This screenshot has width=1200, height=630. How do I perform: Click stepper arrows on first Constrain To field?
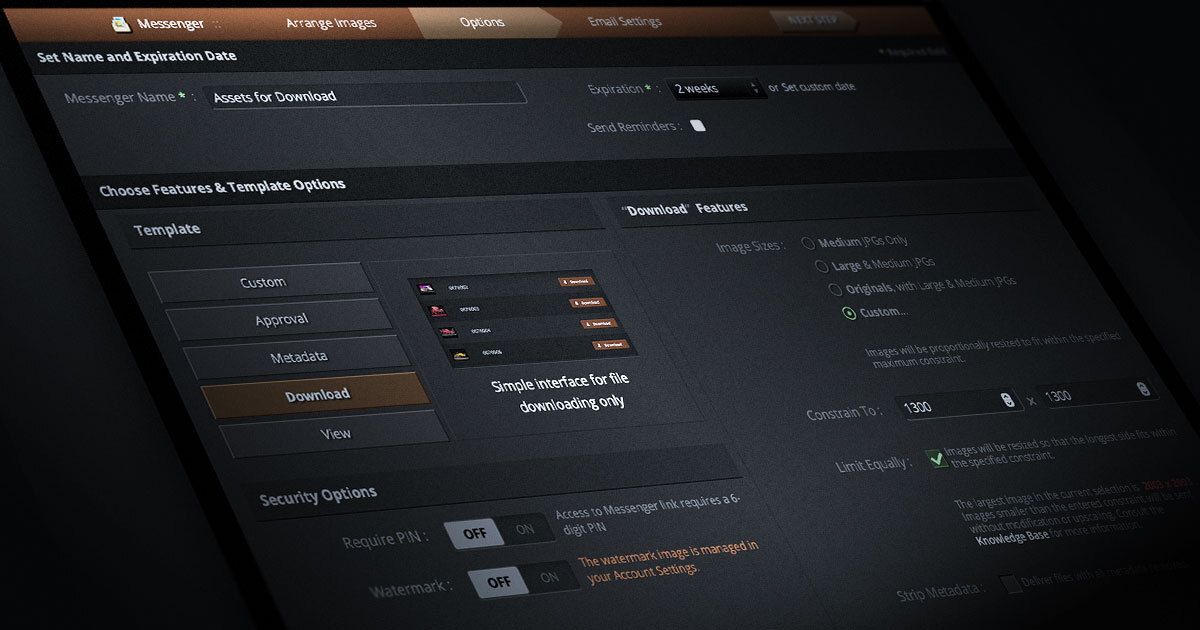[x=1007, y=401]
